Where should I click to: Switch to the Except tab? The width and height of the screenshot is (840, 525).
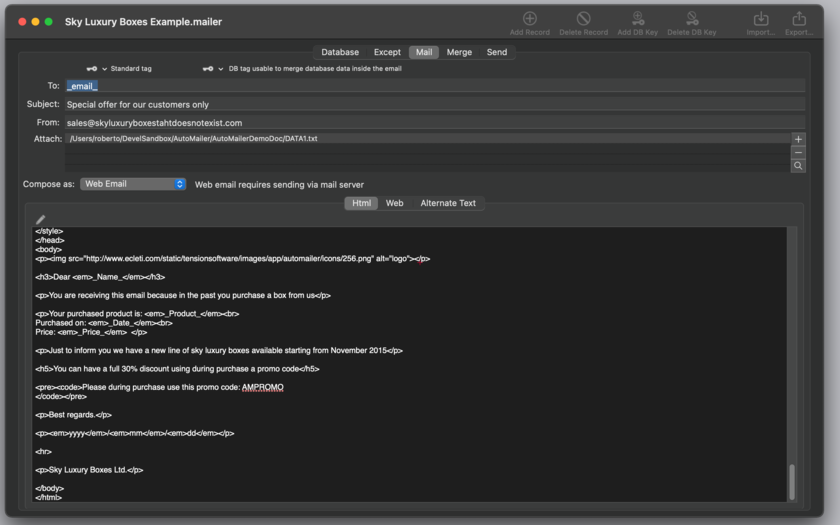[387, 52]
